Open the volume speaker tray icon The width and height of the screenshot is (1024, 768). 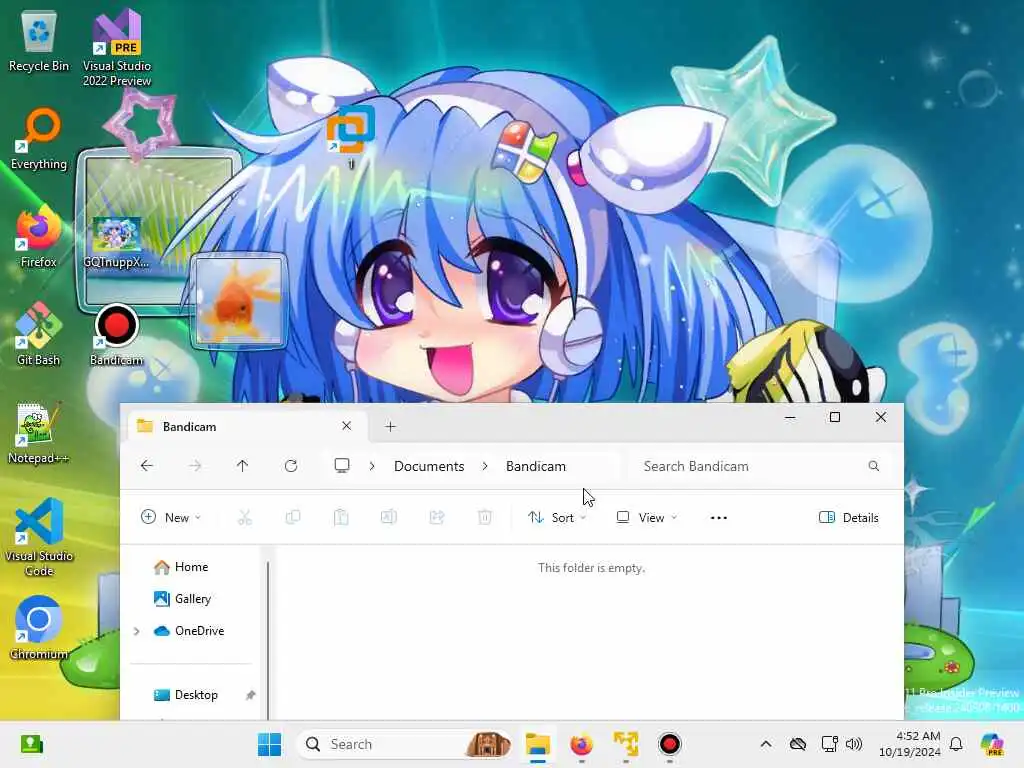854,744
